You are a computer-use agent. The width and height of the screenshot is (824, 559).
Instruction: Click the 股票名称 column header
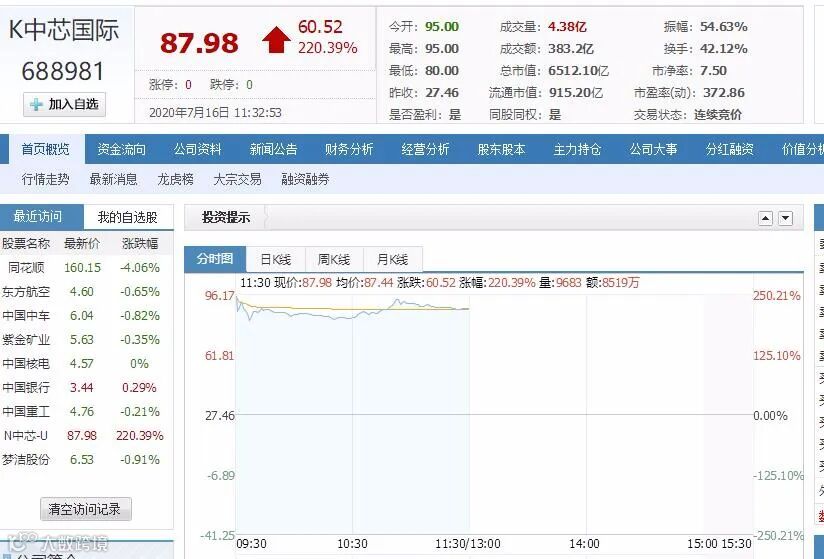coord(26,243)
